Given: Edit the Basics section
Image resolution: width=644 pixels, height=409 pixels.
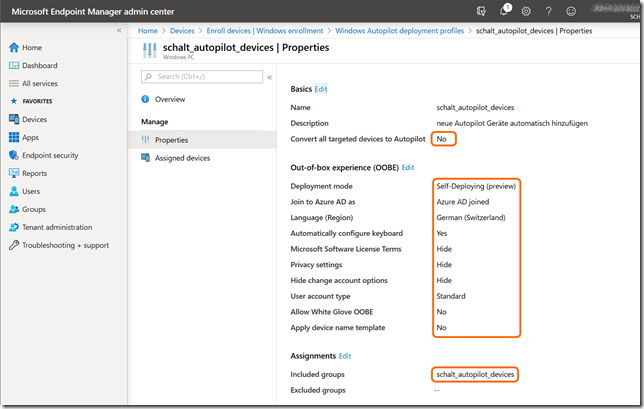Looking at the screenshot, I should click(x=321, y=89).
